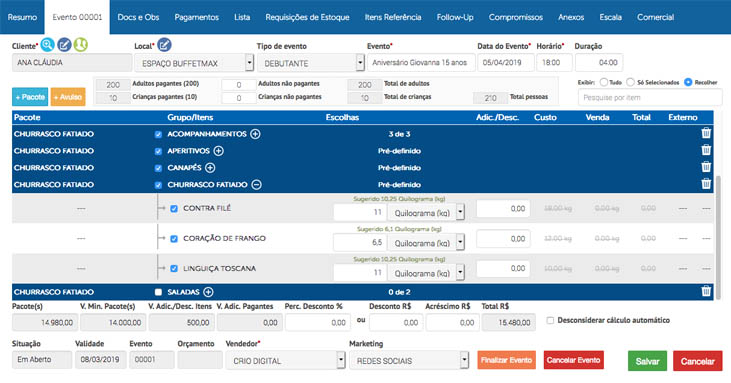Screen dimensions: 731x383
Task: Open LINGUIÇA TOSCANA unit dropdown
Action: (426, 273)
